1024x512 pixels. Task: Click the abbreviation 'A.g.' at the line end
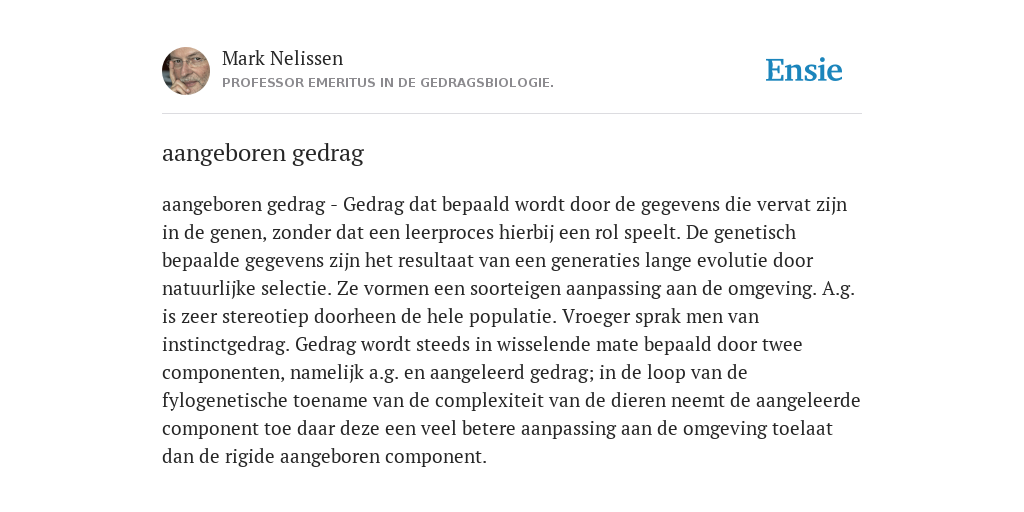click(x=839, y=289)
